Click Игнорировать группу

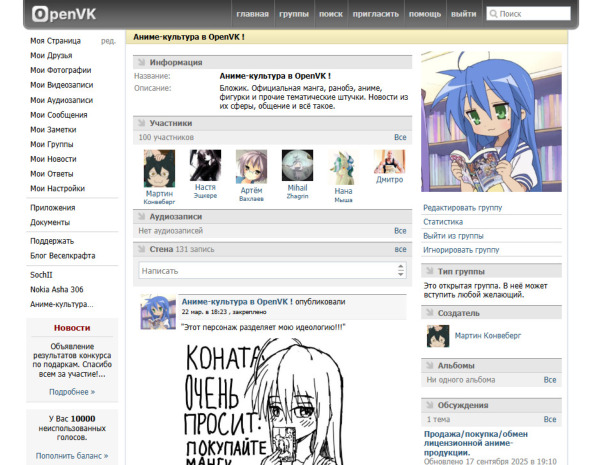pos(461,250)
